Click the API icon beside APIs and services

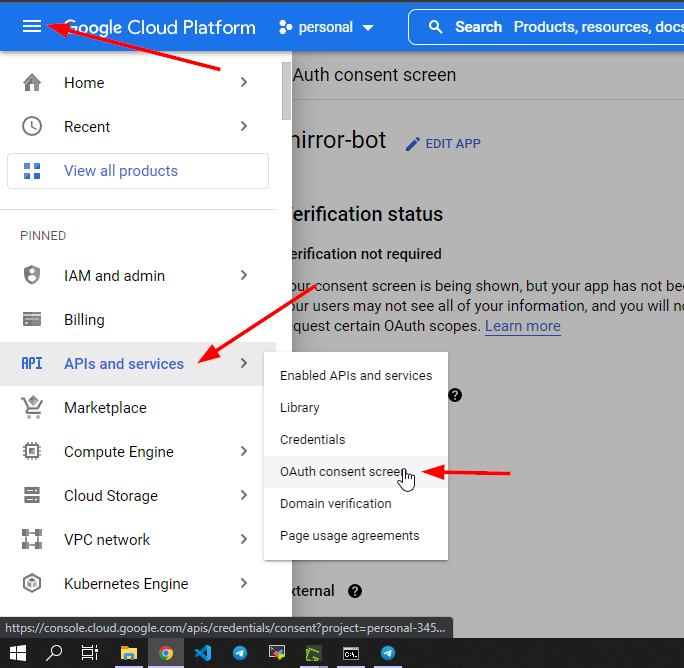[x=32, y=363]
